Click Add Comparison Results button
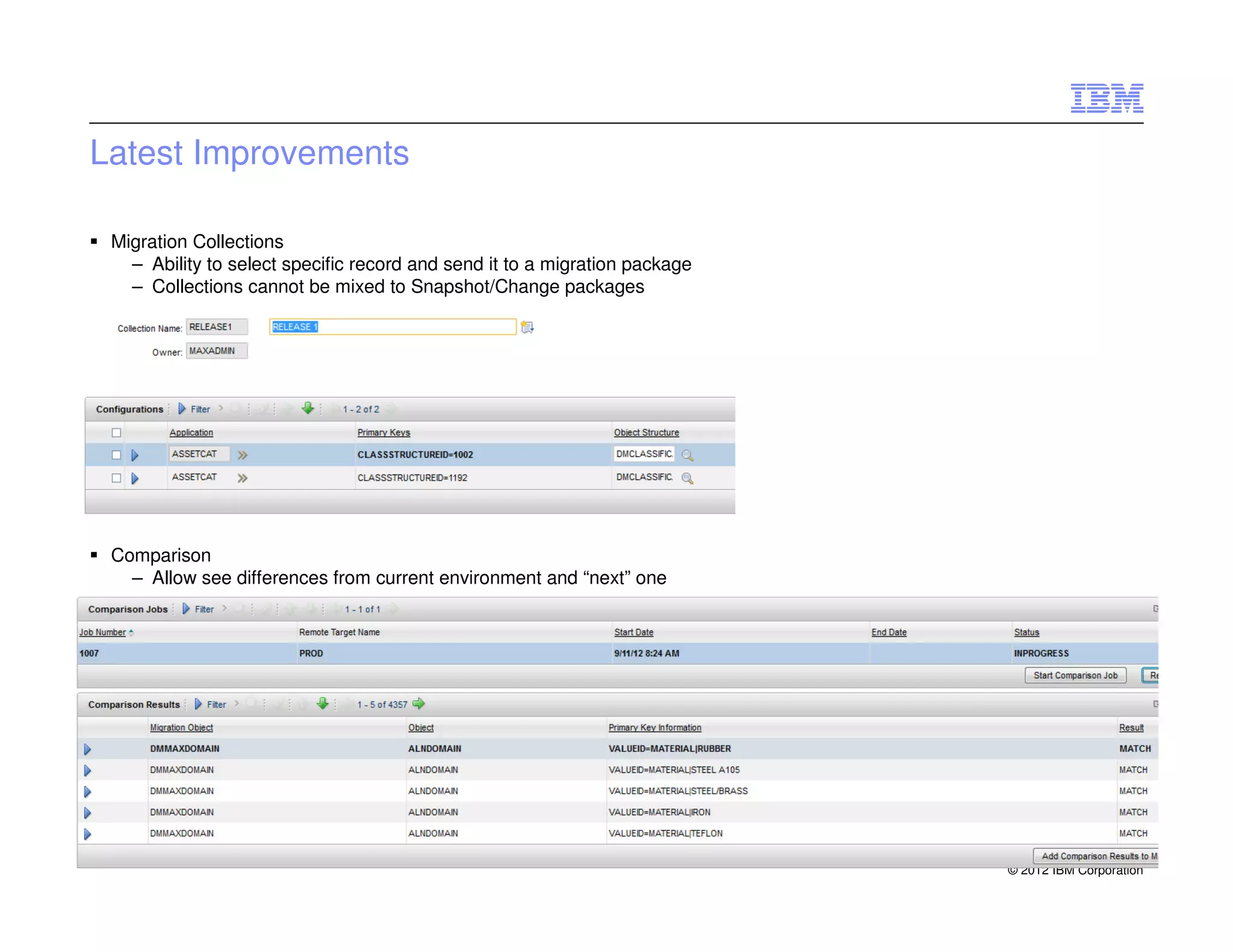 point(1096,856)
